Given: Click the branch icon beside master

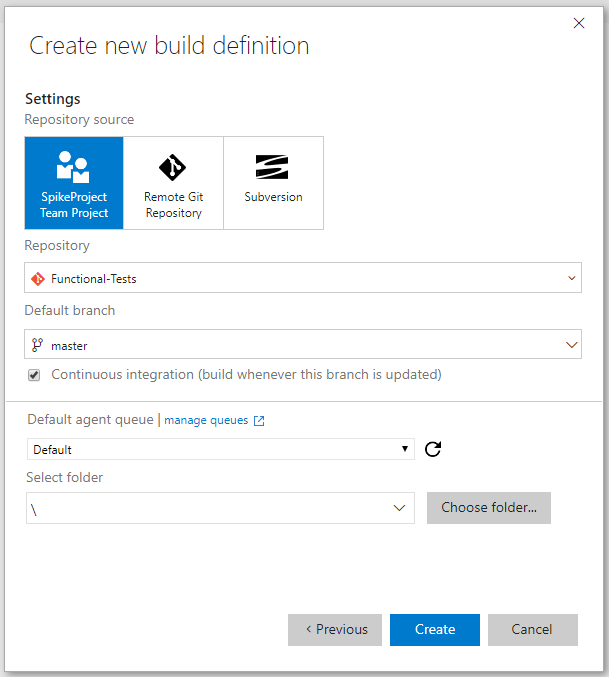Looking at the screenshot, I should [38, 345].
